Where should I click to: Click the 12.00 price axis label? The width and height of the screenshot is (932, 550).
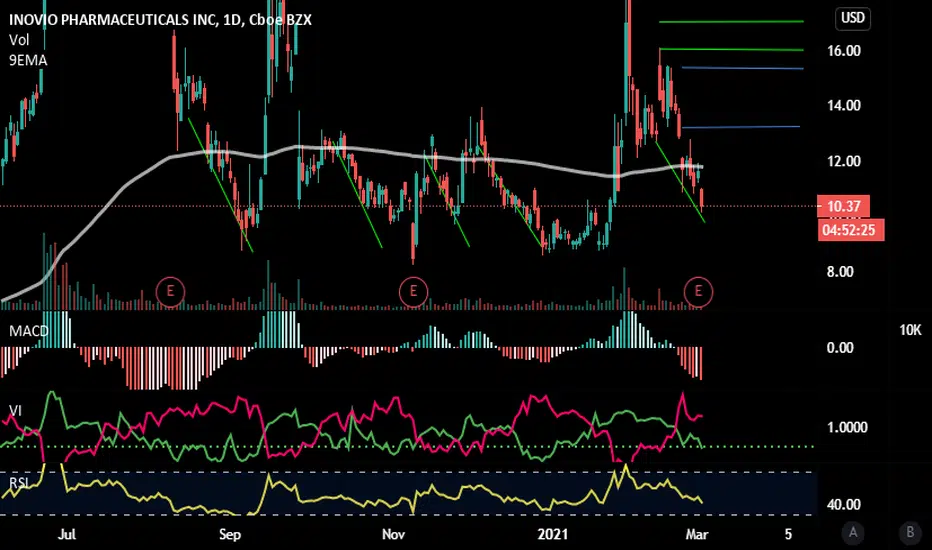tap(843, 161)
